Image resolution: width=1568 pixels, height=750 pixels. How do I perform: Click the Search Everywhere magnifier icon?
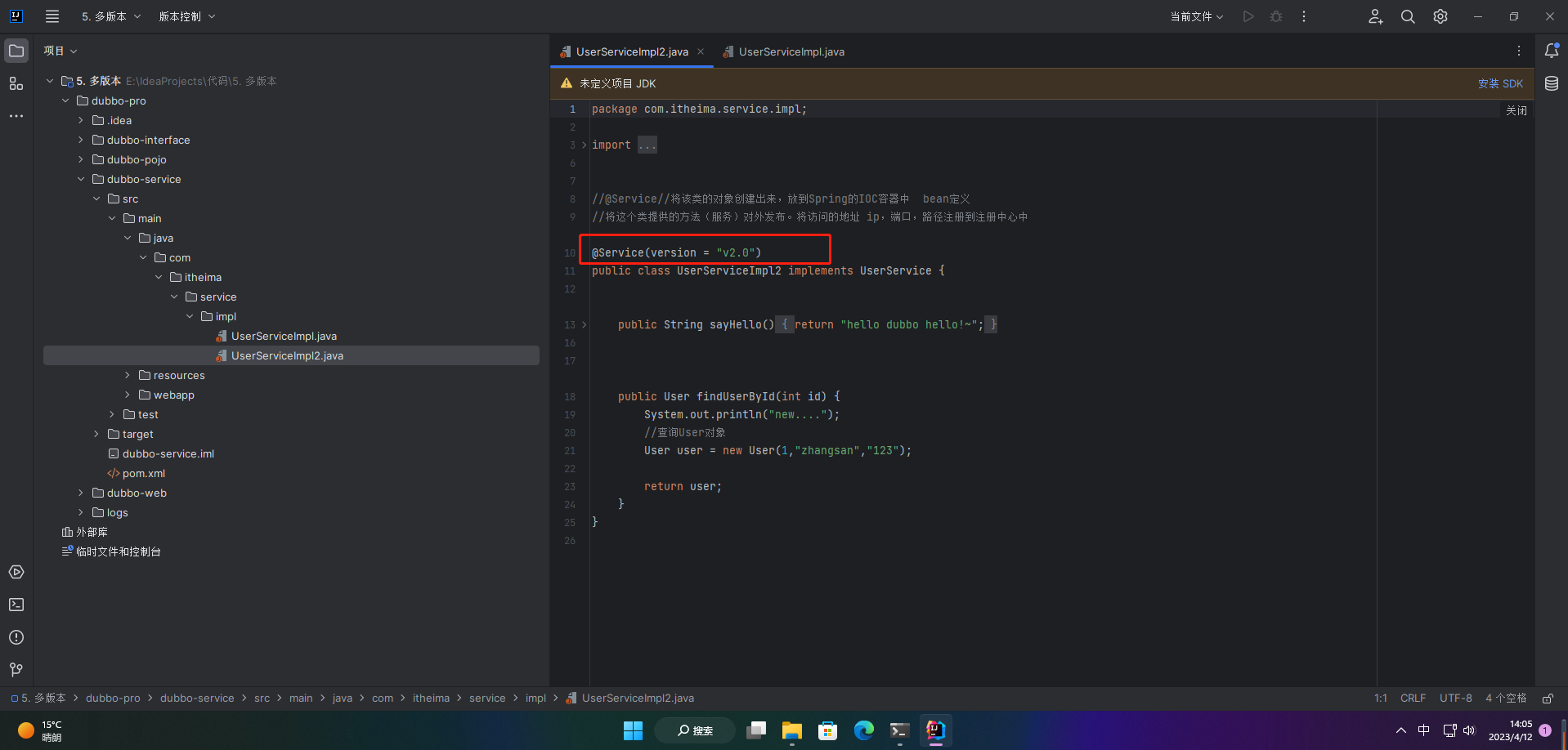tap(1408, 16)
